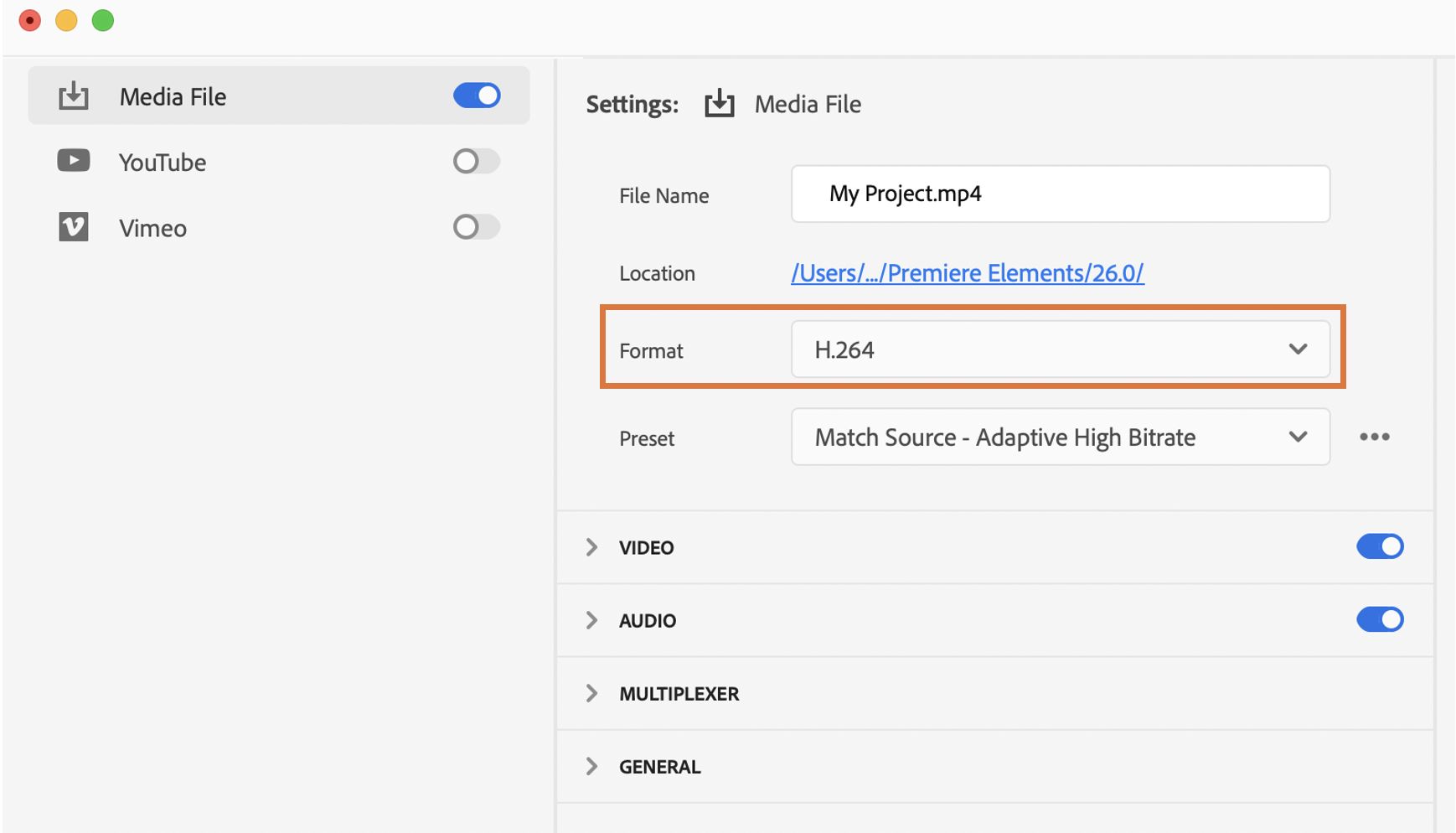Turn off the VIDEO section toggle
The width and height of the screenshot is (1456, 833).
[x=1380, y=546]
